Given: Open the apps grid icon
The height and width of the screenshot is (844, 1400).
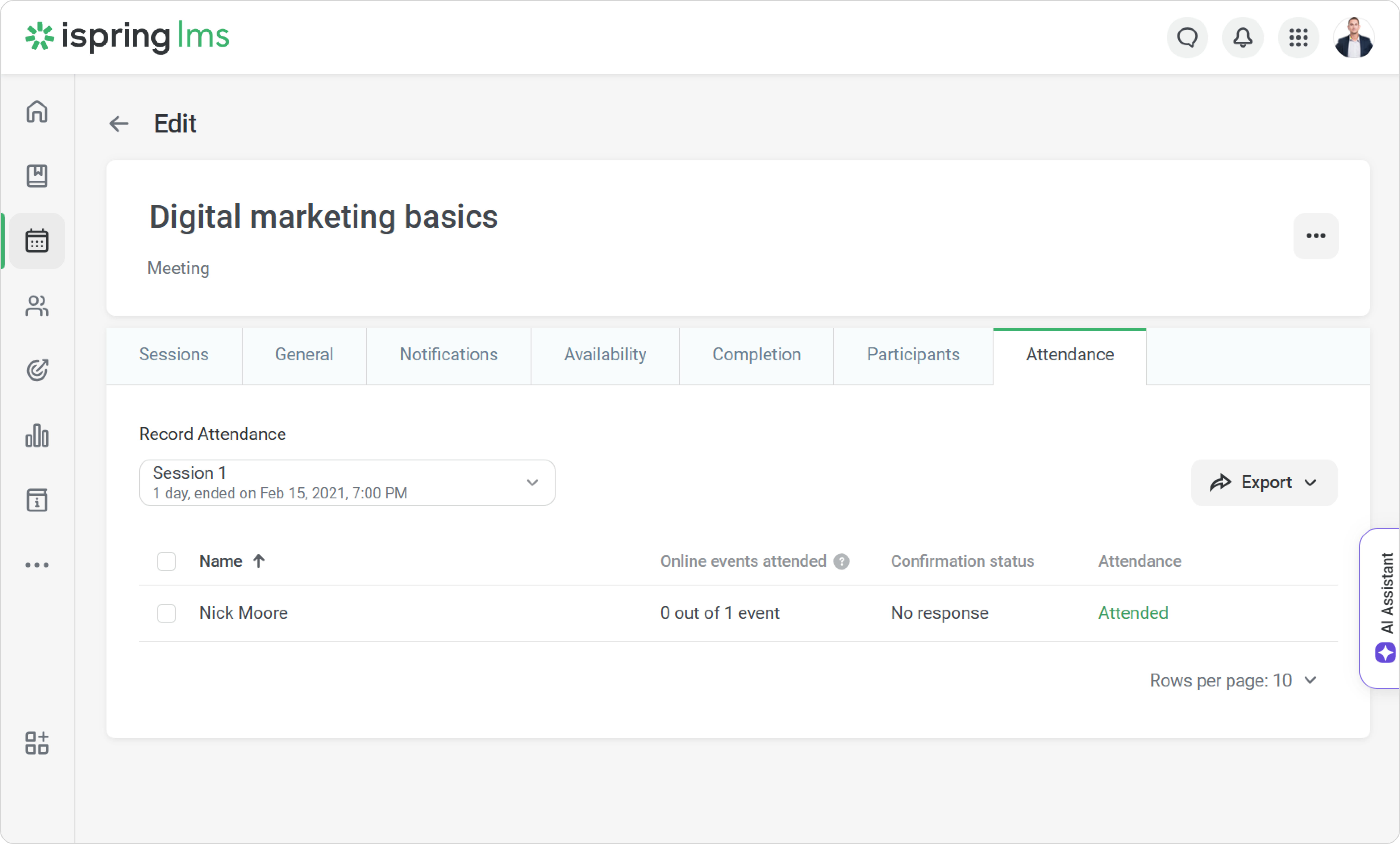Looking at the screenshot, I should pyautogui.click(x=1298, y=38).
